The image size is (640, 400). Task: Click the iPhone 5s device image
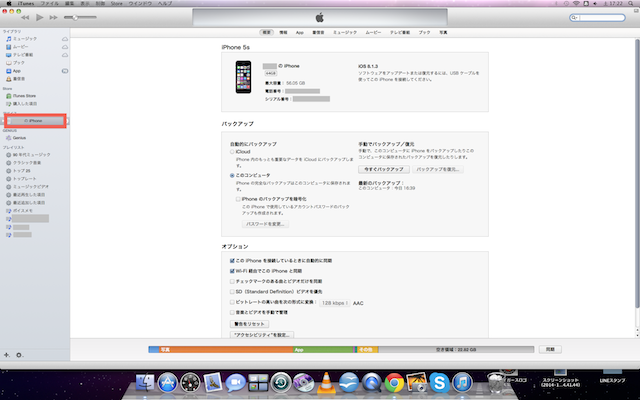click(x=243, y=77)
